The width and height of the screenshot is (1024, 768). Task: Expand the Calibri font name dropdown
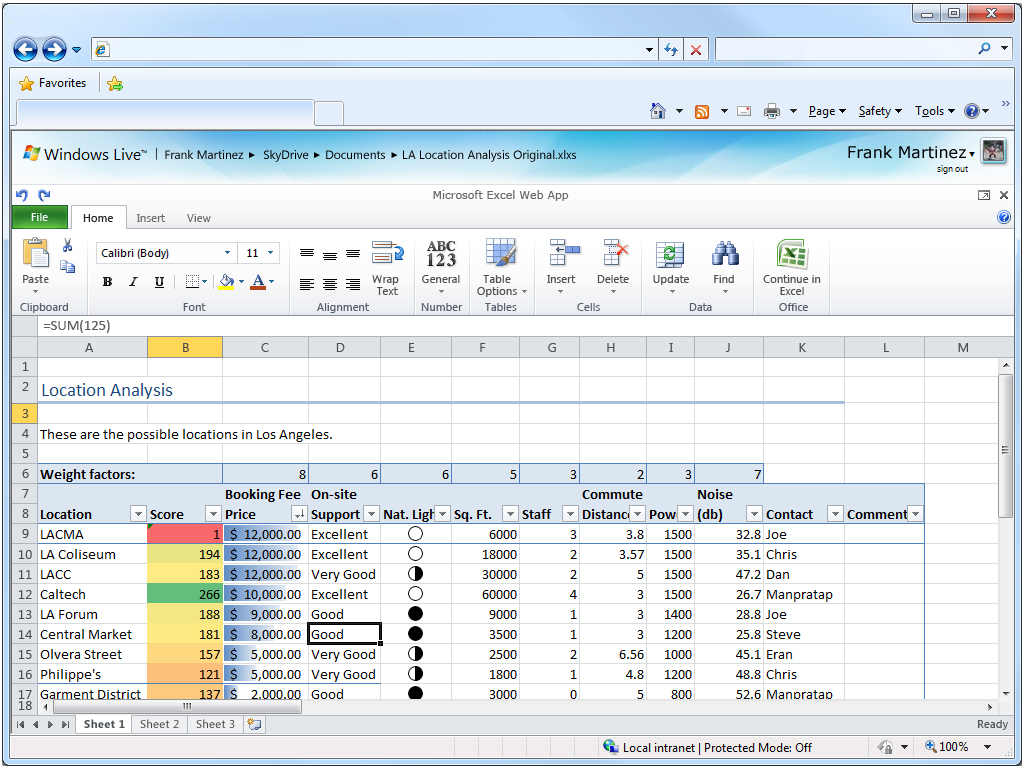(227, 253)
